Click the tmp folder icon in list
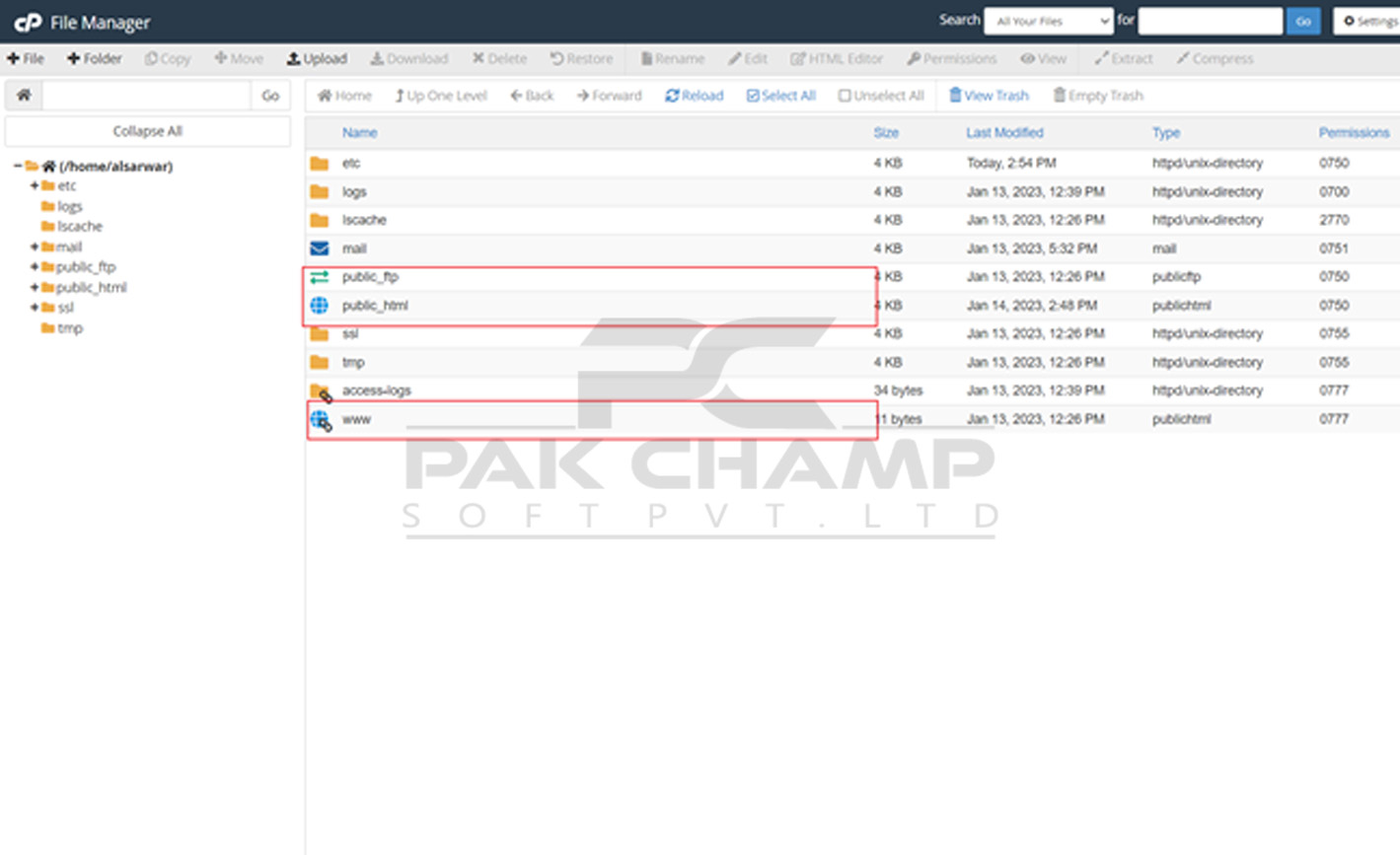 [320, 363]
